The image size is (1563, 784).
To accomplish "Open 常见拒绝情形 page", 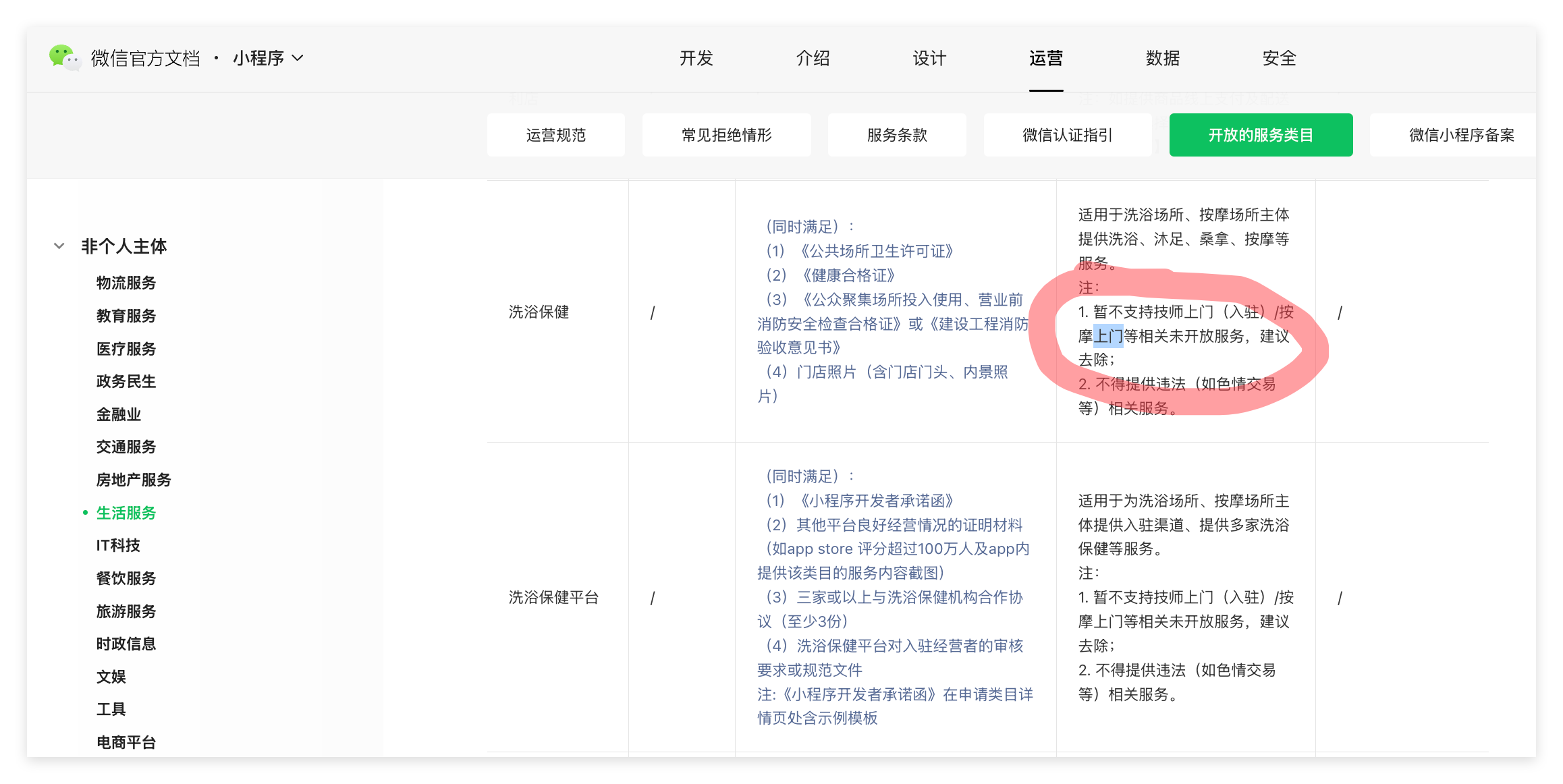I will click(726, 135).
